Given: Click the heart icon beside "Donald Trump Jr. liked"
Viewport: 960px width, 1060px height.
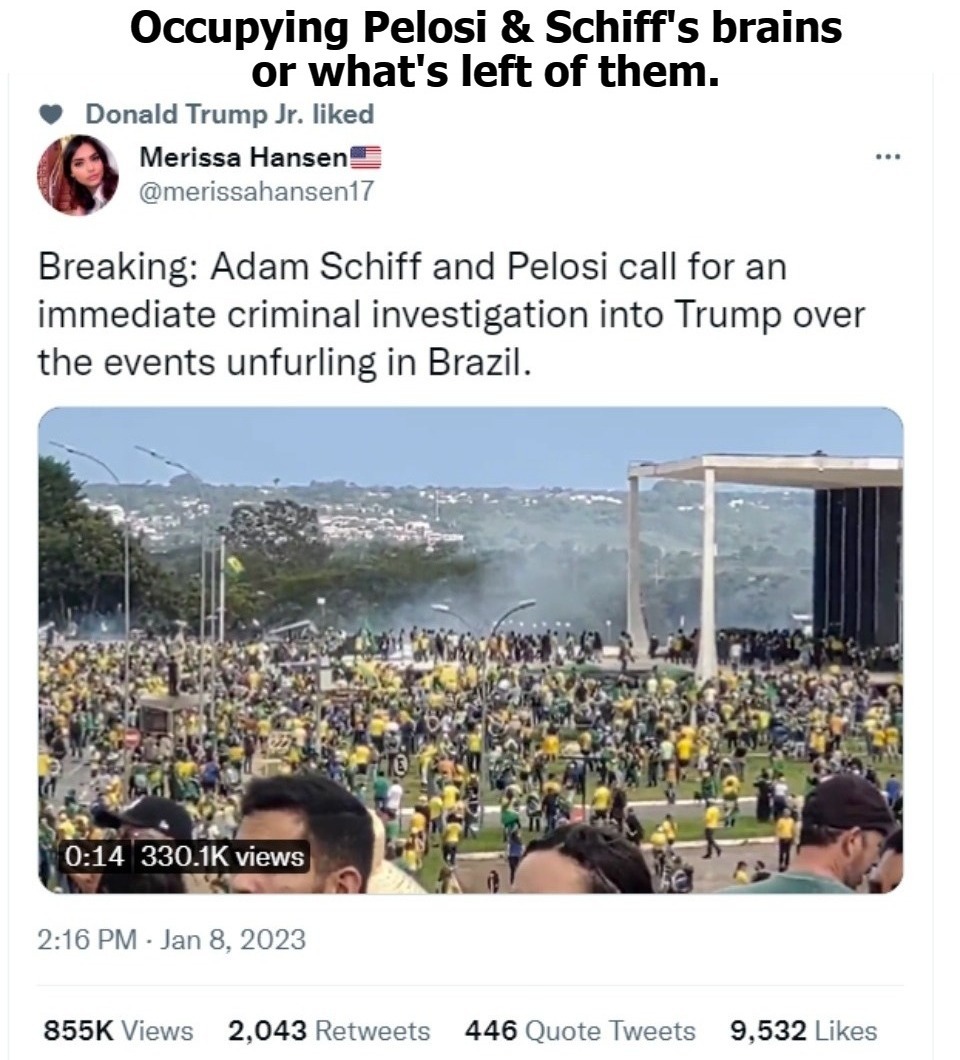Looking at the screenshot, I should tap(50, 113).
